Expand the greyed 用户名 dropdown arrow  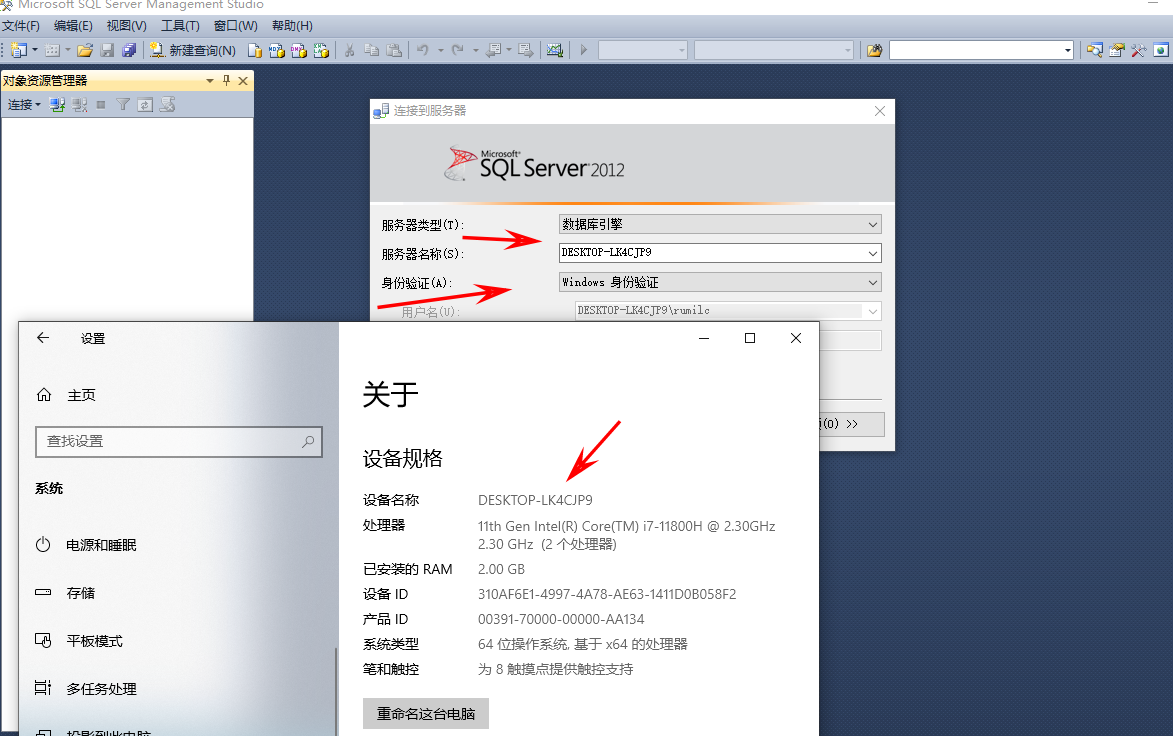point(872,311)
